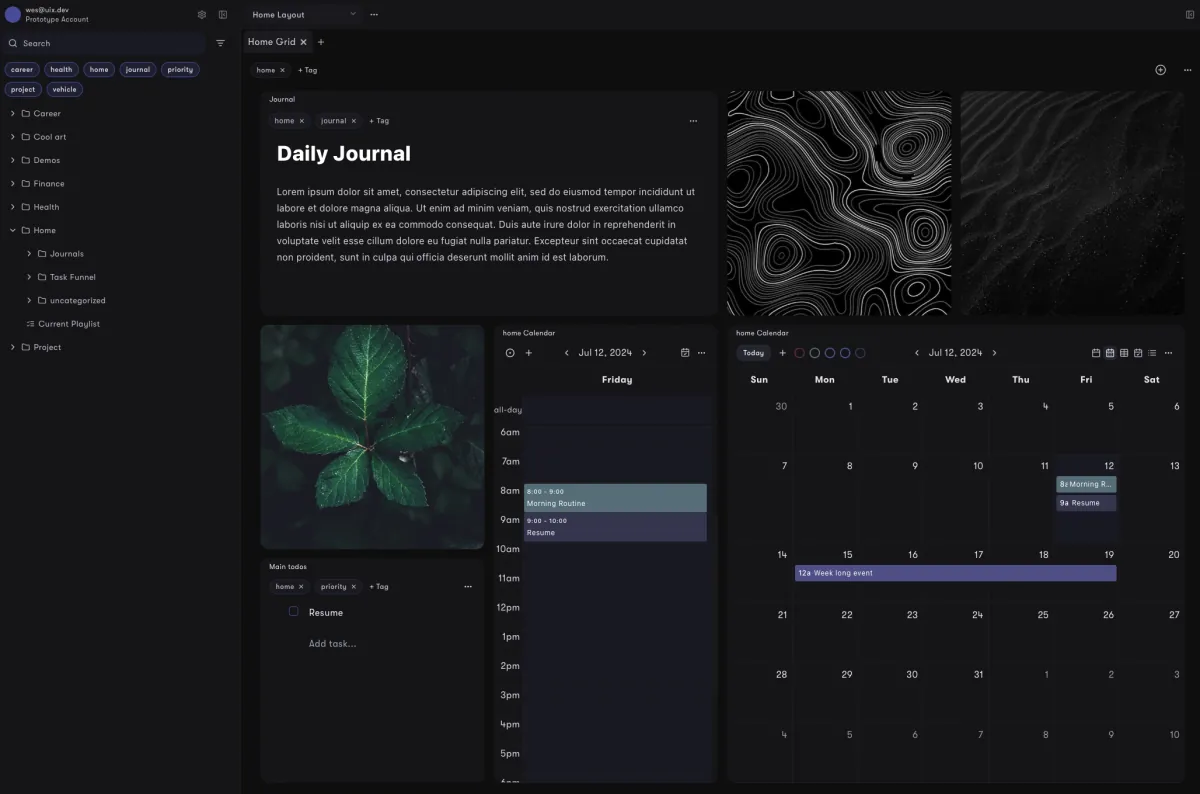Open the sidebar filter options icon
Screen dimensions: 1200x794
[x=221, y=43]
